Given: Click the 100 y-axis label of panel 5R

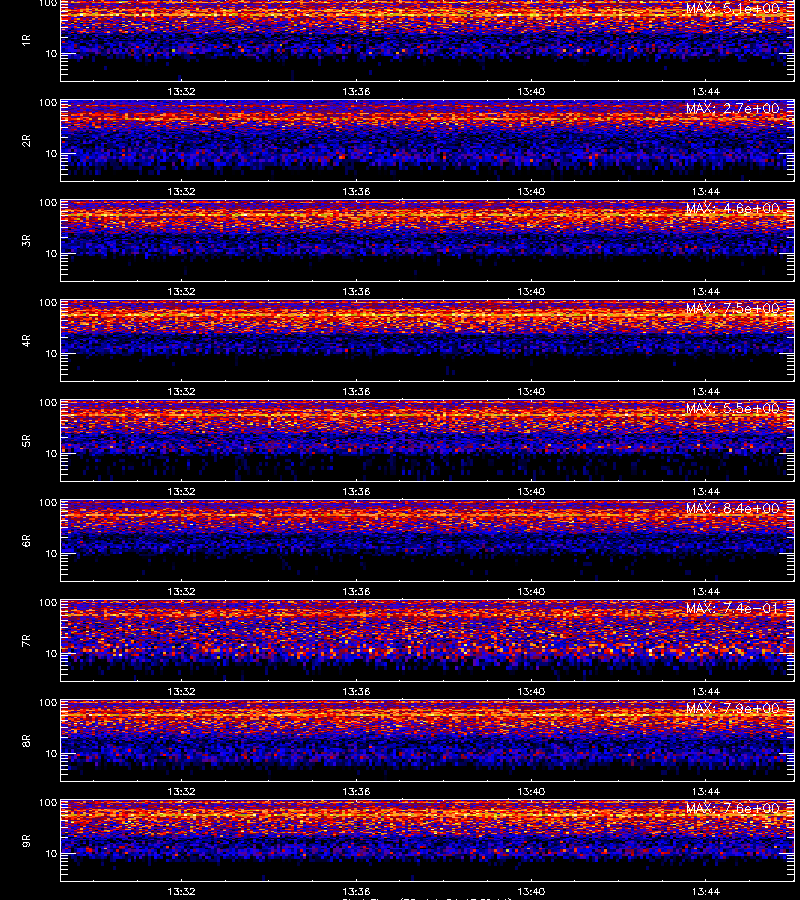Looking at the screenshot, I should coord(48,402).
